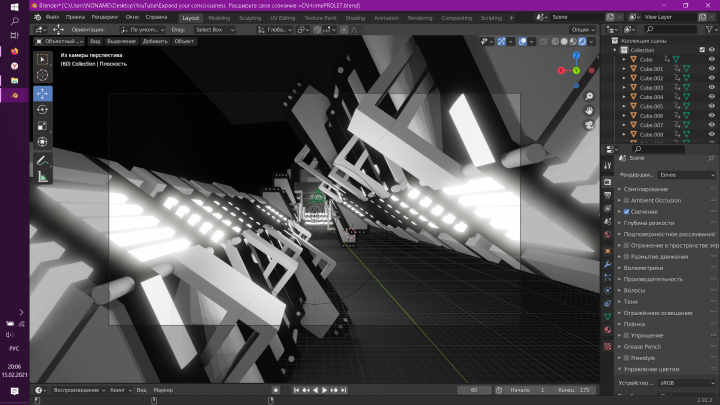Click the zoom magnifier in viewport
Image resolution: width=720 pixels, height=405 pixels.
589,96
